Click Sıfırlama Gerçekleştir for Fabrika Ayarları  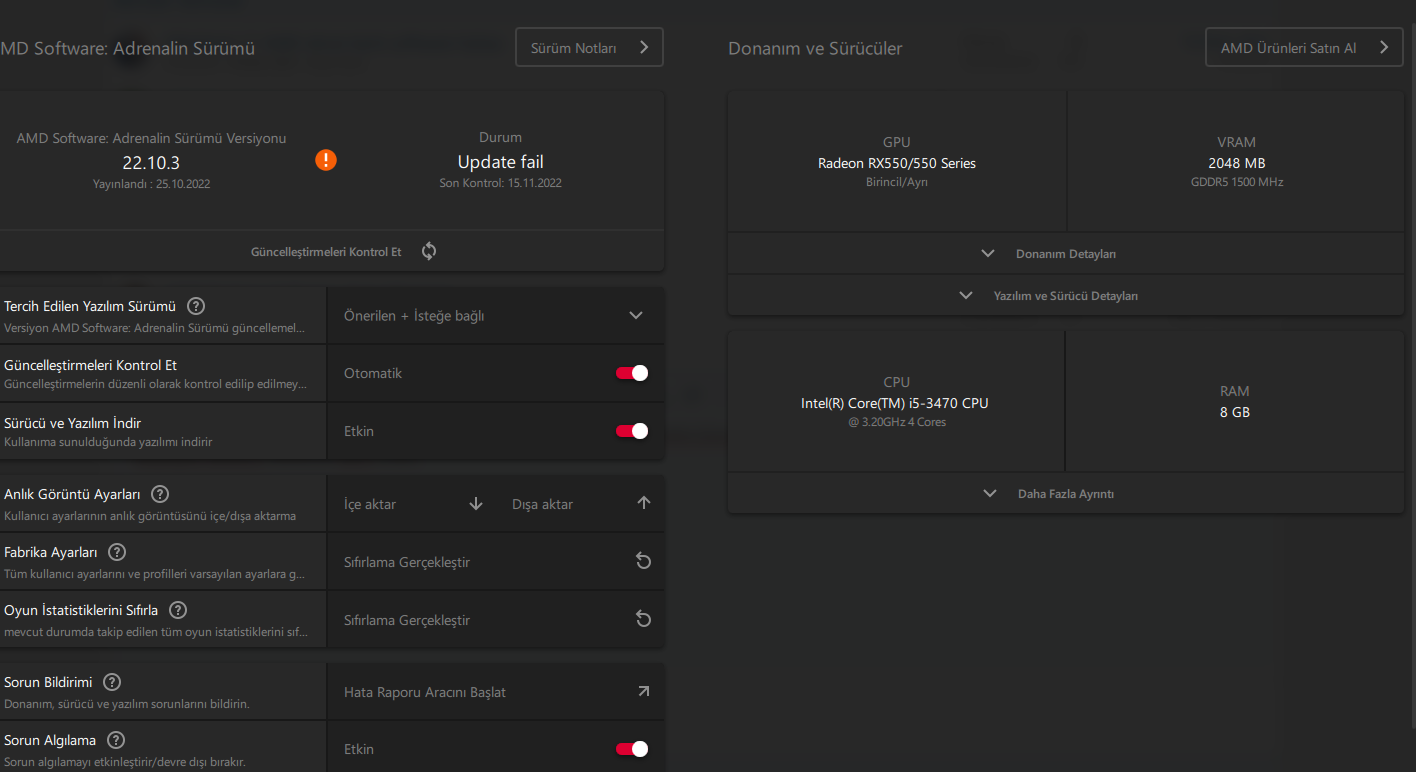[407, 562]
